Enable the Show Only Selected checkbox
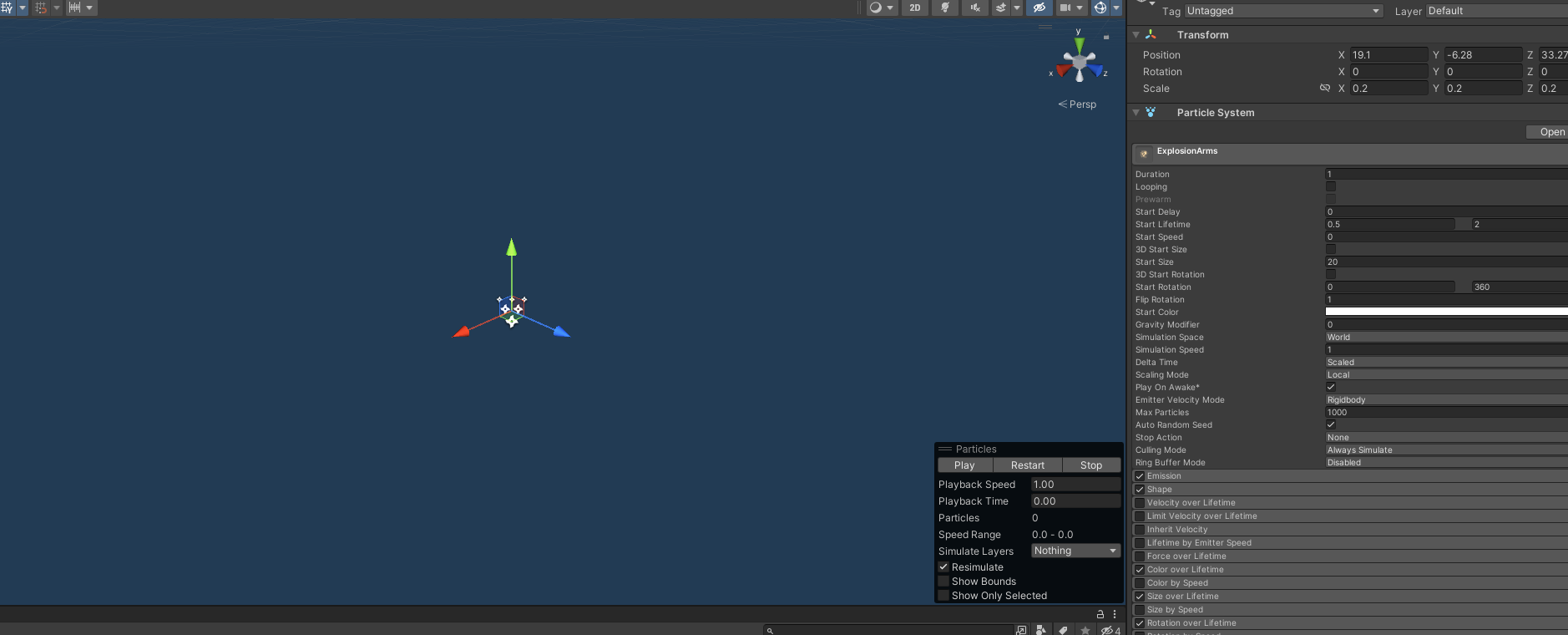The width and height of the screenshot is (1568, 635). (943, 595)
